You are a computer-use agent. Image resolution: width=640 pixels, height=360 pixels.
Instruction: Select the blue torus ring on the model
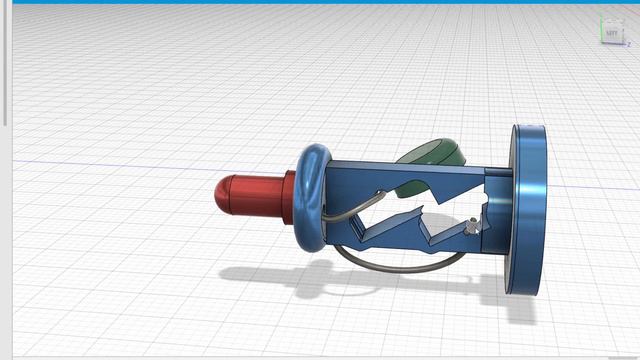tap(312, 198)
